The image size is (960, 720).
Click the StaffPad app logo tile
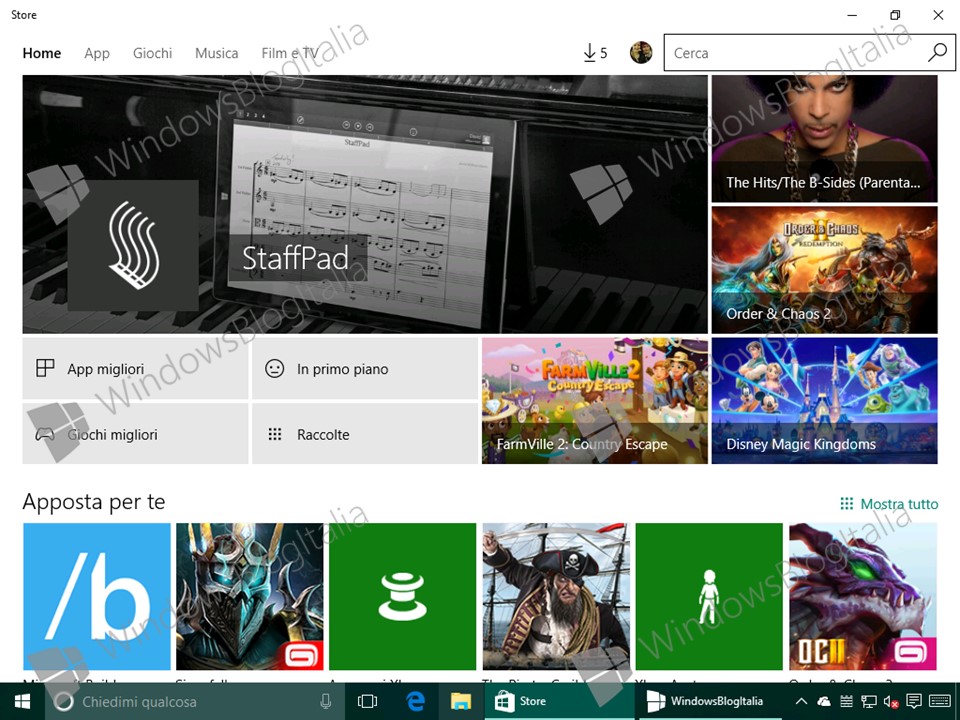(x=133, y=246)
